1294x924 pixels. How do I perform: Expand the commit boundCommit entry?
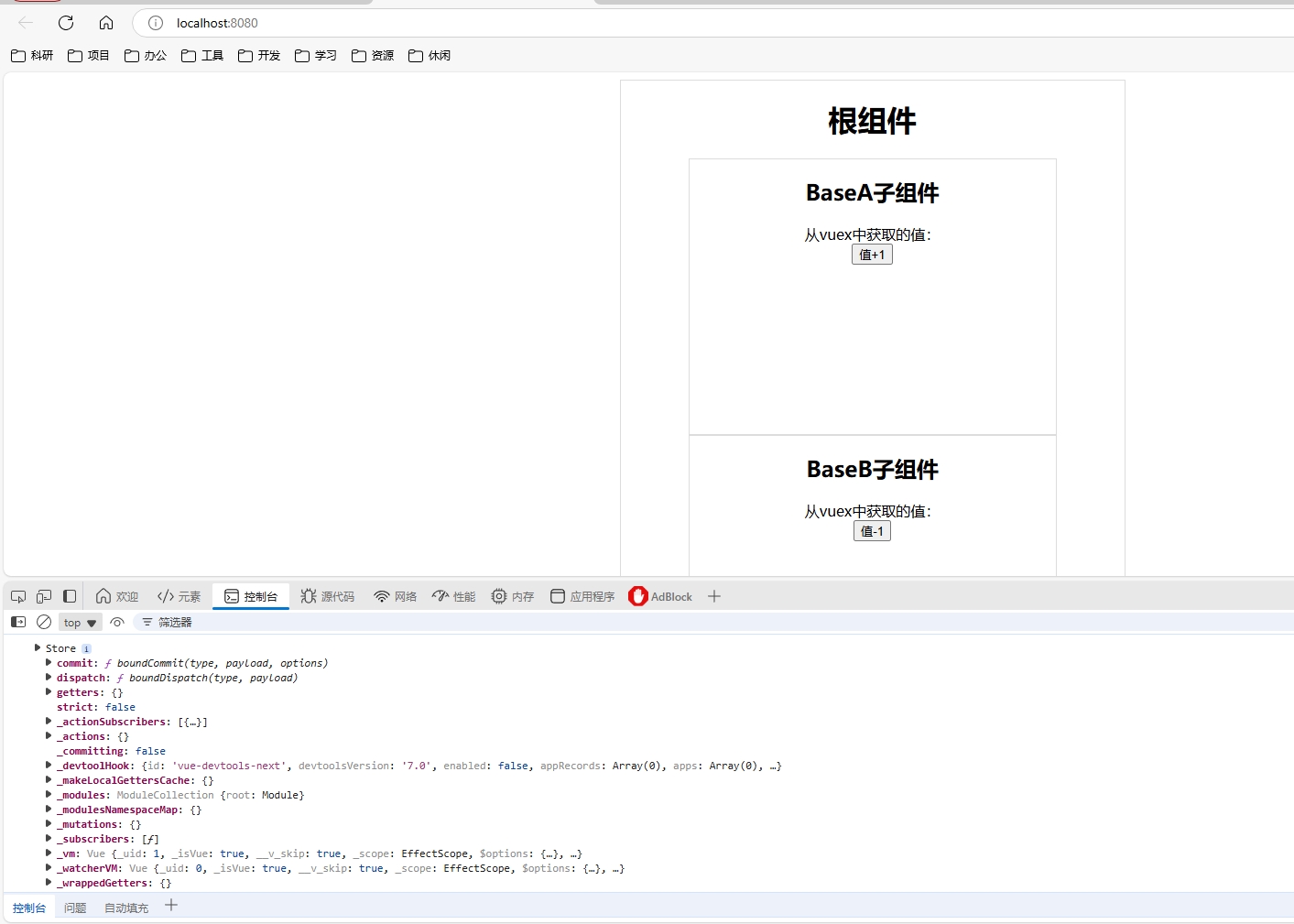[49, 662]
